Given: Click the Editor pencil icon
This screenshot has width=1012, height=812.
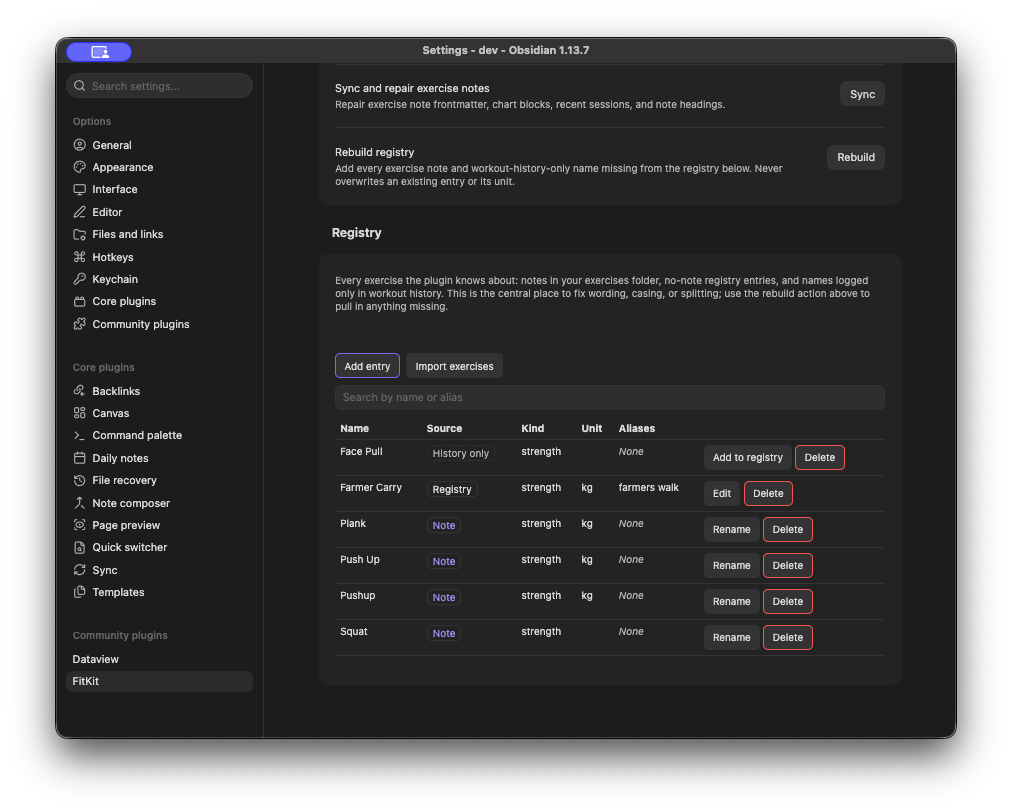Looking at the screenshot, I should tap(79, 212).
